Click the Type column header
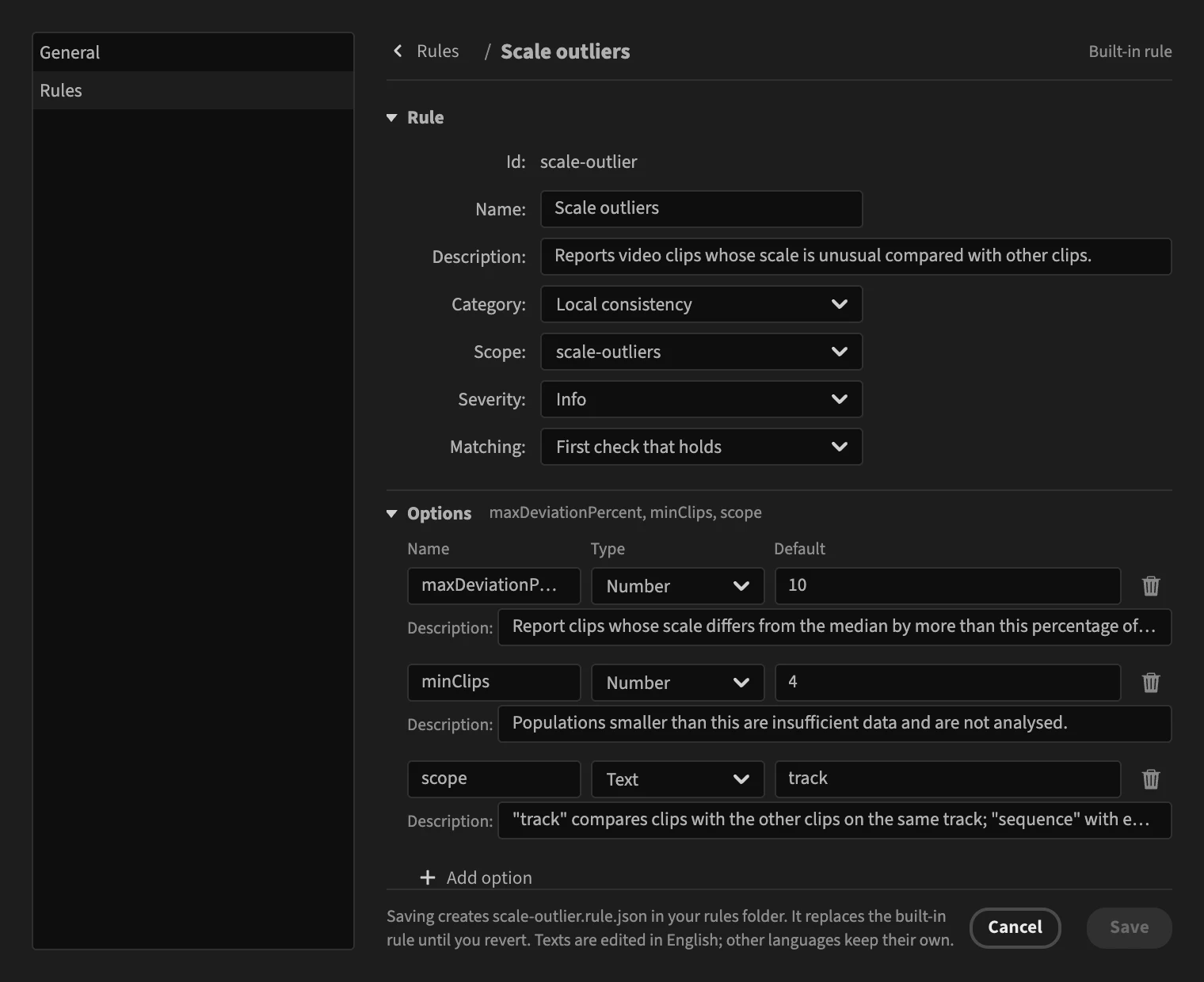This screenshot has height=982, width=1204. coord(608,549)
